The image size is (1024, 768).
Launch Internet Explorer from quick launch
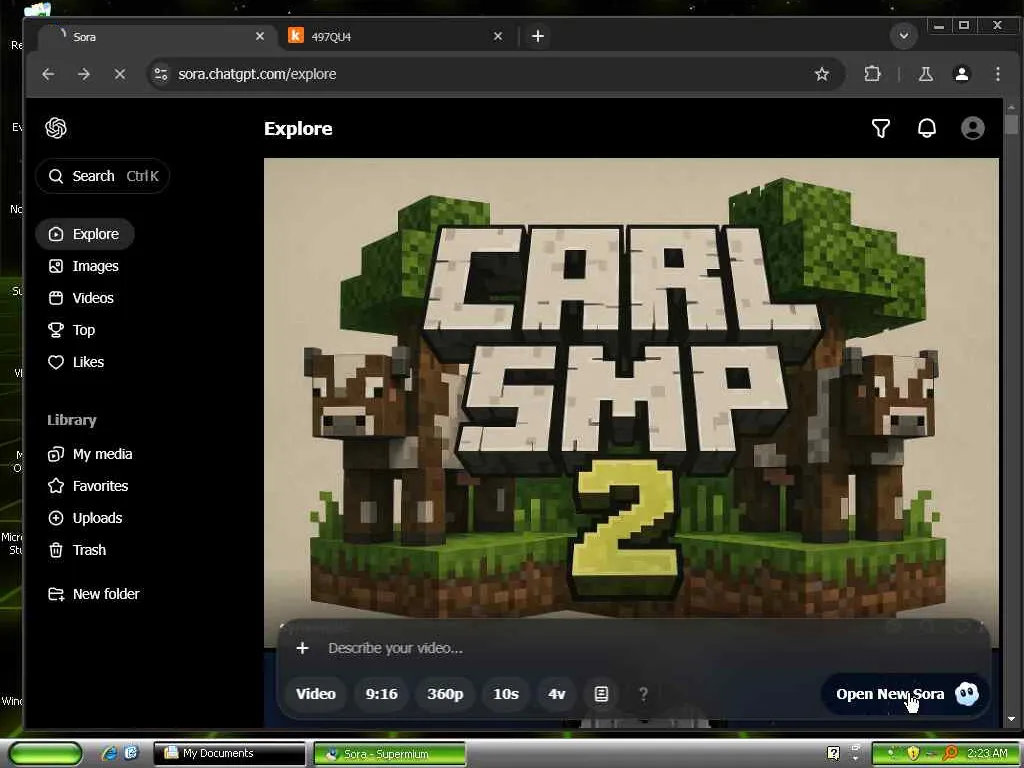click(109, 753)
